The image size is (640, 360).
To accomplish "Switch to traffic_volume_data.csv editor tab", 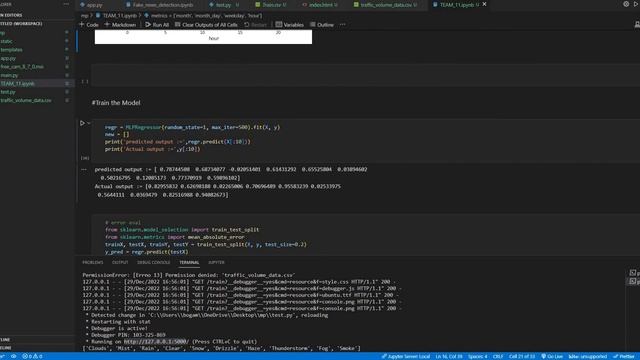I will pyautogui.click(x=386, y=5).
